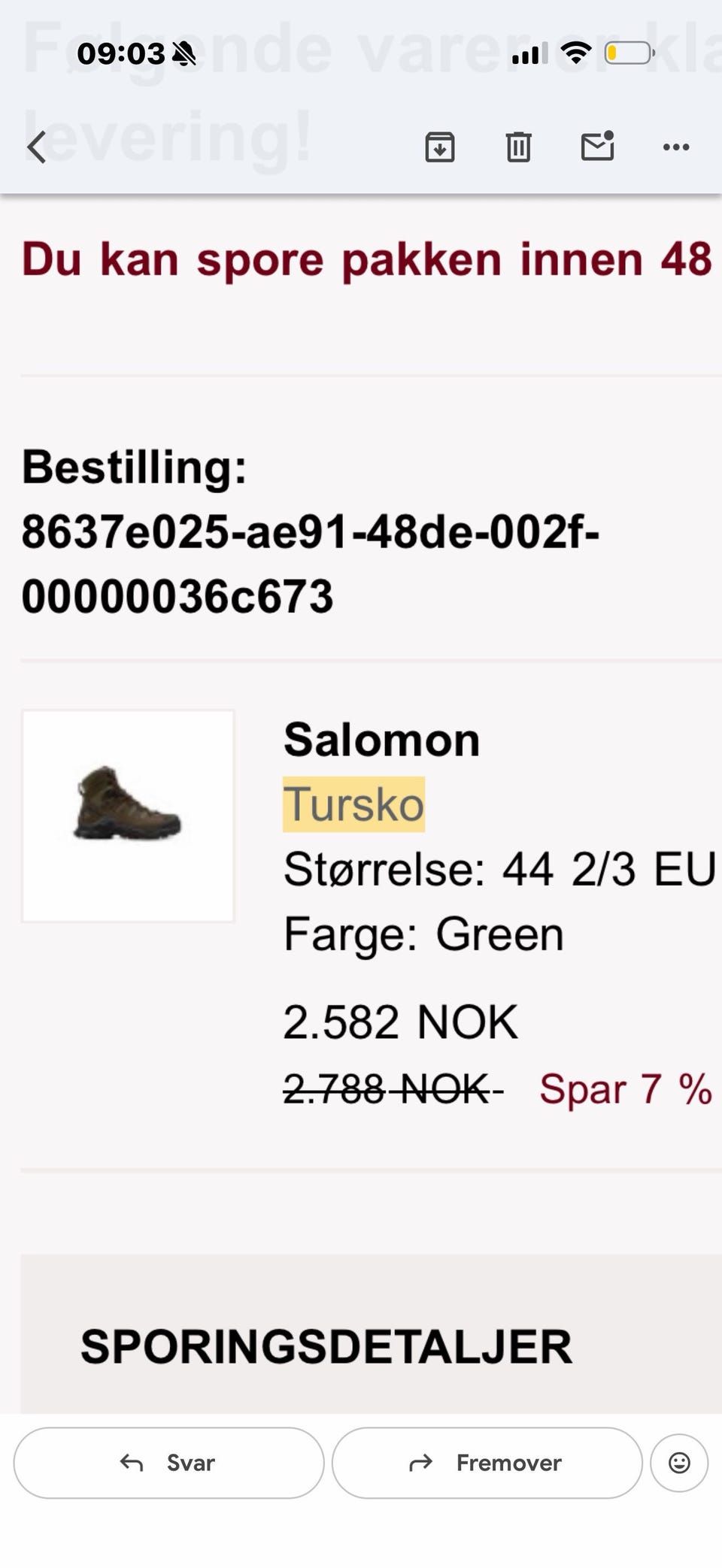Tap the forward arrow icon beside Fremover
Screen dimensions: 722x1568
pyautogui.click(x=421, y=1463)
